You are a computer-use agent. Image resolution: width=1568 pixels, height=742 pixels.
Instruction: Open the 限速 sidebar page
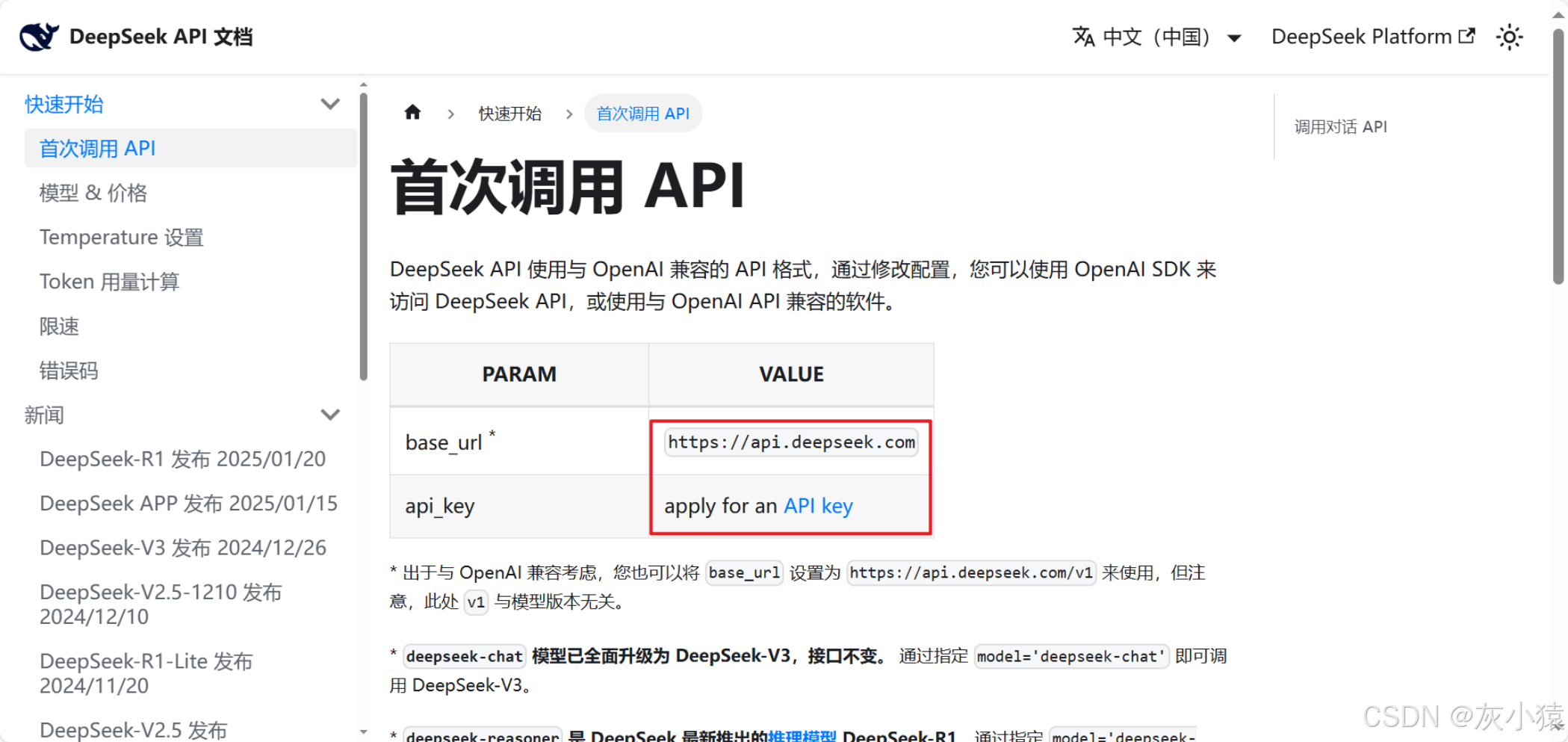59,326
